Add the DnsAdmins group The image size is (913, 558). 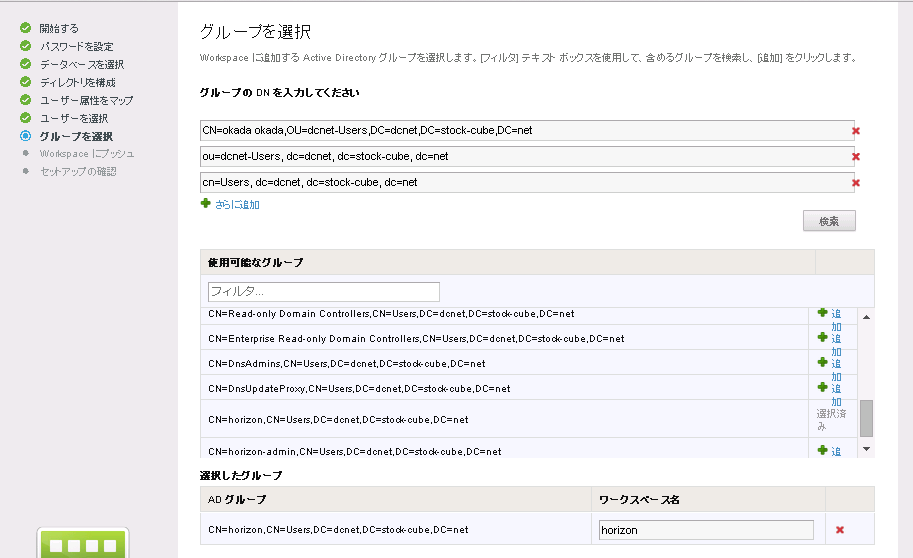pyautogui.click(x=823, y=363)
